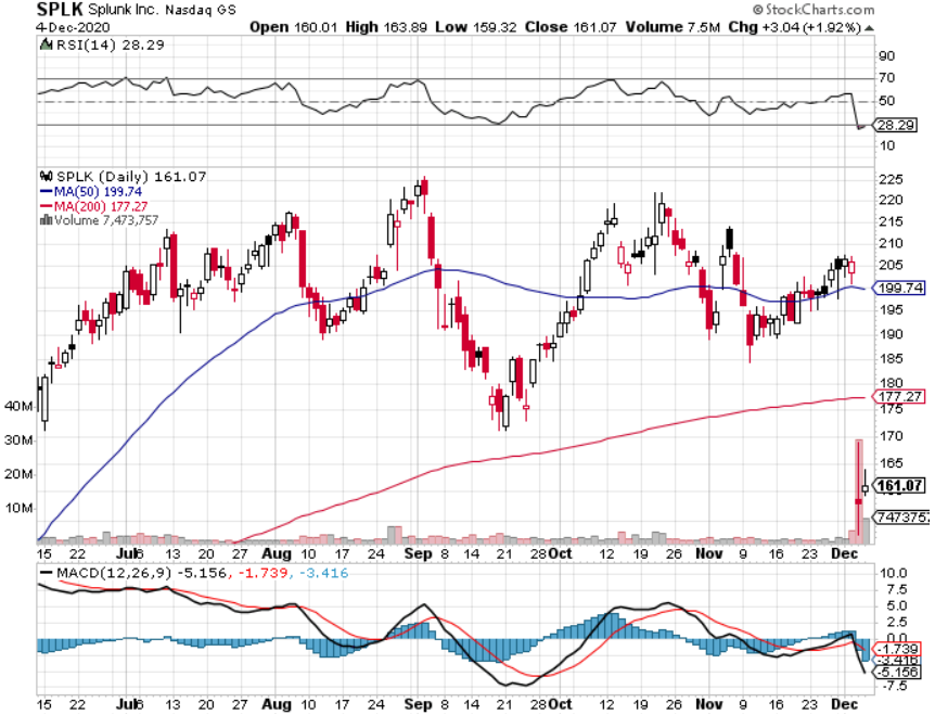Click the tall red December volume spike bar
This screenshot has width=934, height=714.
[858, 492]
